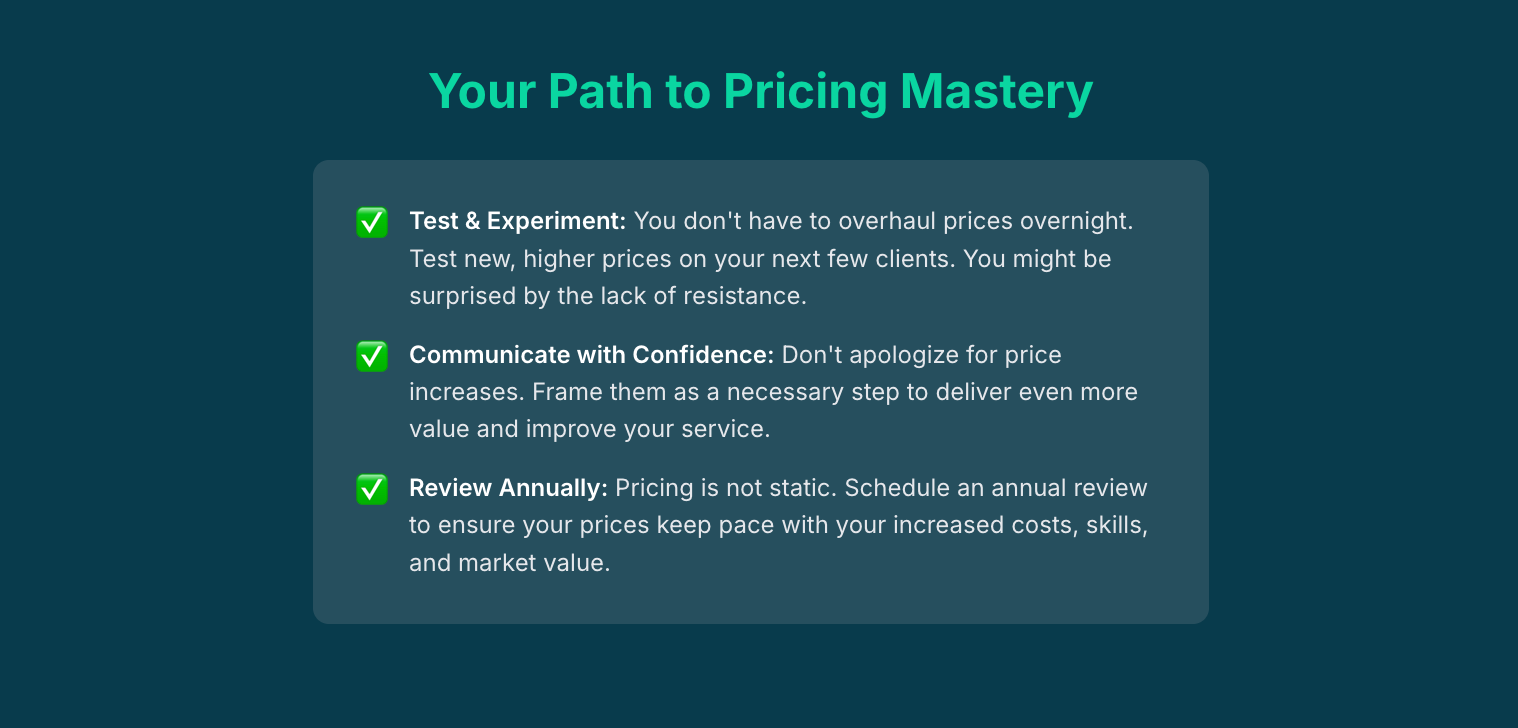Click the green checkmark beside Test & Experiment
This screenshot has width=1518, height=728.
click(372, 222)
